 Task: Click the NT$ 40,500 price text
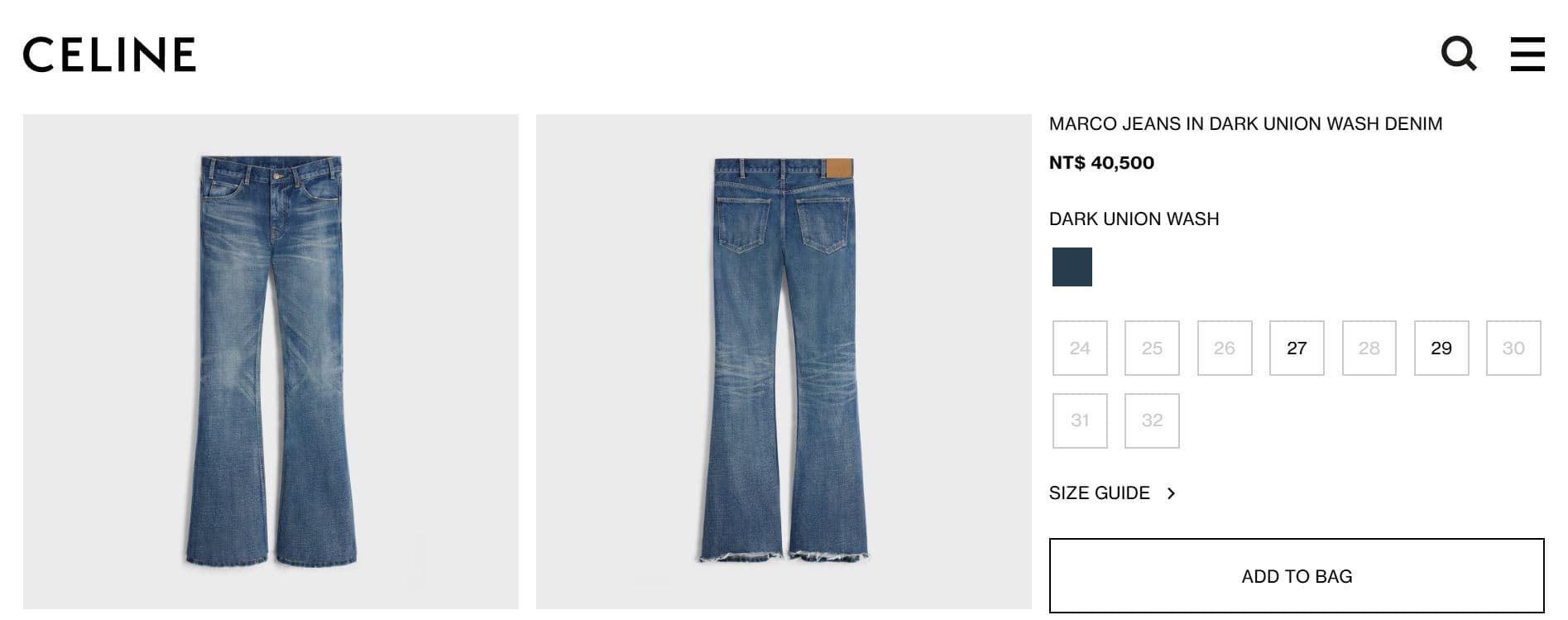pos(1101,163)
